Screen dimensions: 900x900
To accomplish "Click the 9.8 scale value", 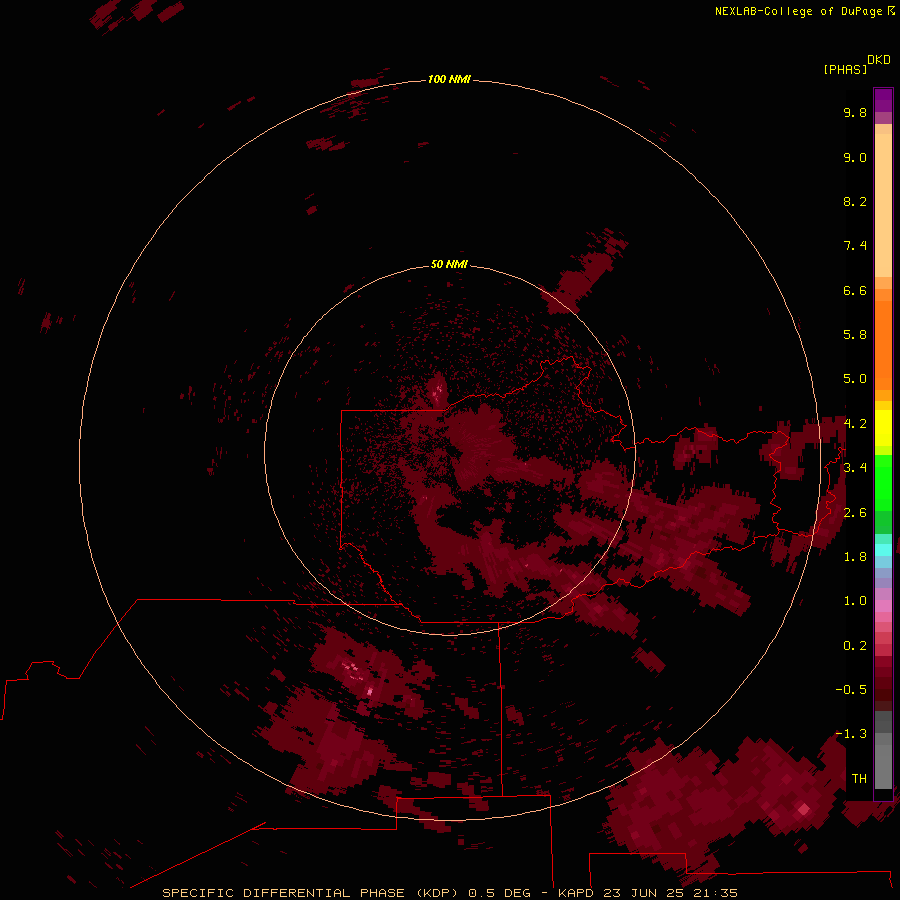I will tap(855, 112).
